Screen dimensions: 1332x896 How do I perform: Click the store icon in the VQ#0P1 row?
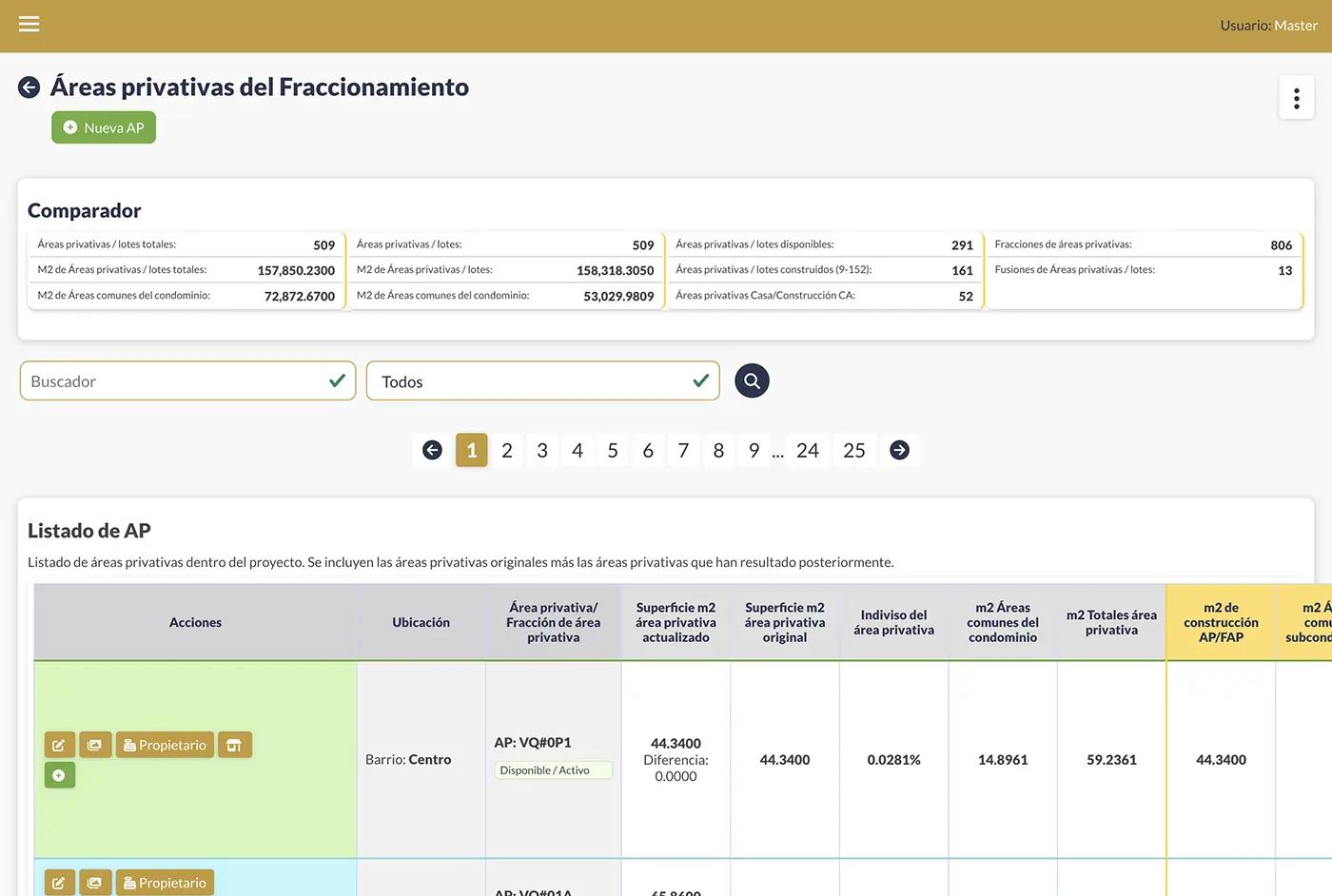pyautogui.click(x=234, y=745)
